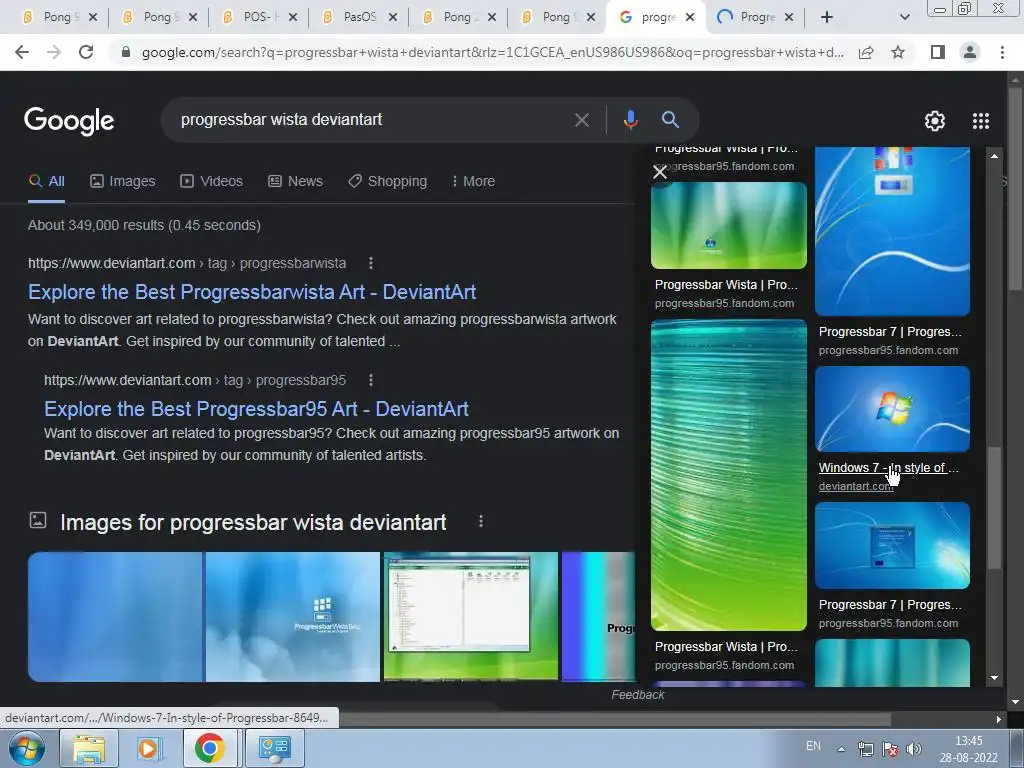Open options dots next to Images for heading
This screenshot has width=1024, height=768.
pos(481,521)
